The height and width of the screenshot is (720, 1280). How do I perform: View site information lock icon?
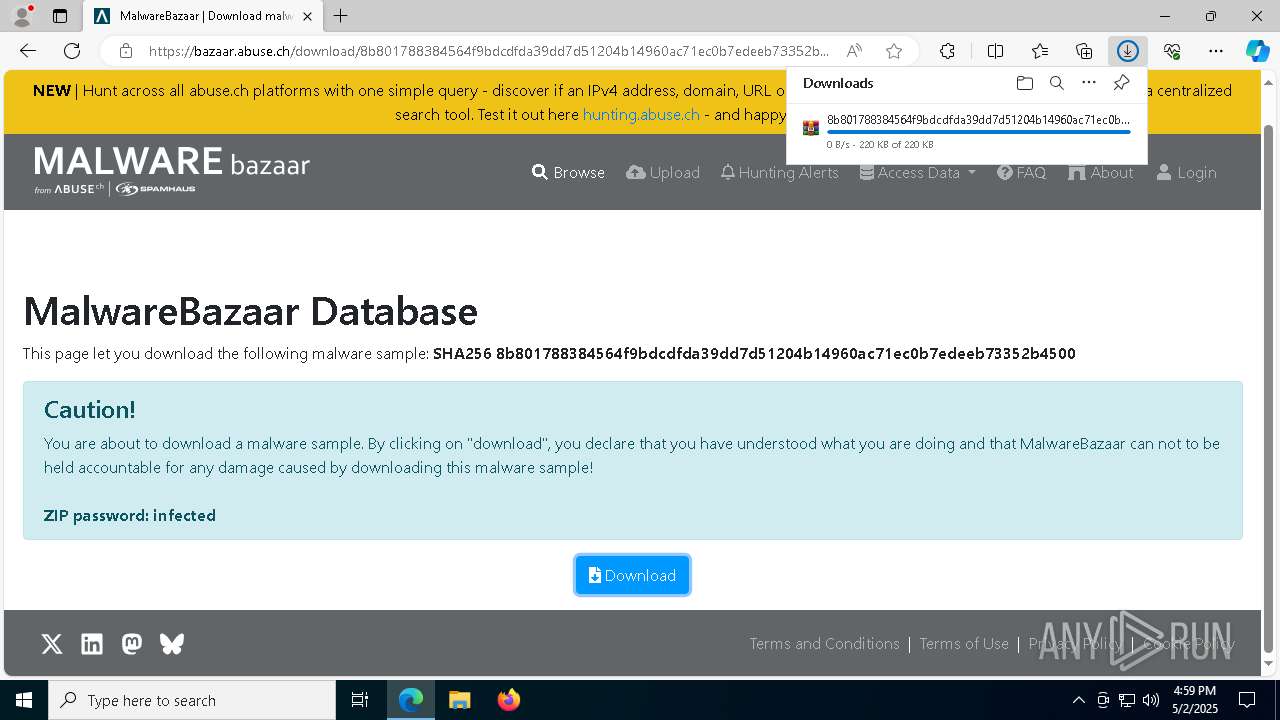[126, 51]
